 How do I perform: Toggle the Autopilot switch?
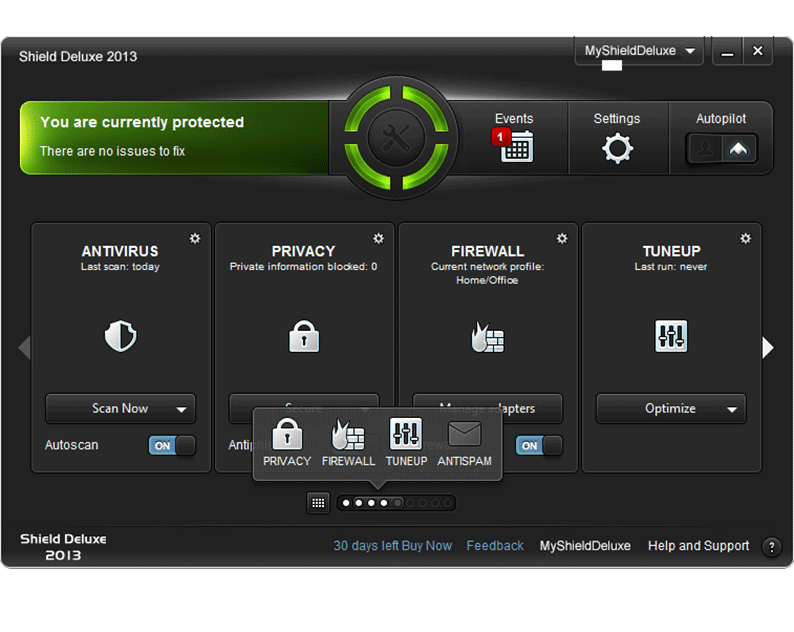coord(721,149)
